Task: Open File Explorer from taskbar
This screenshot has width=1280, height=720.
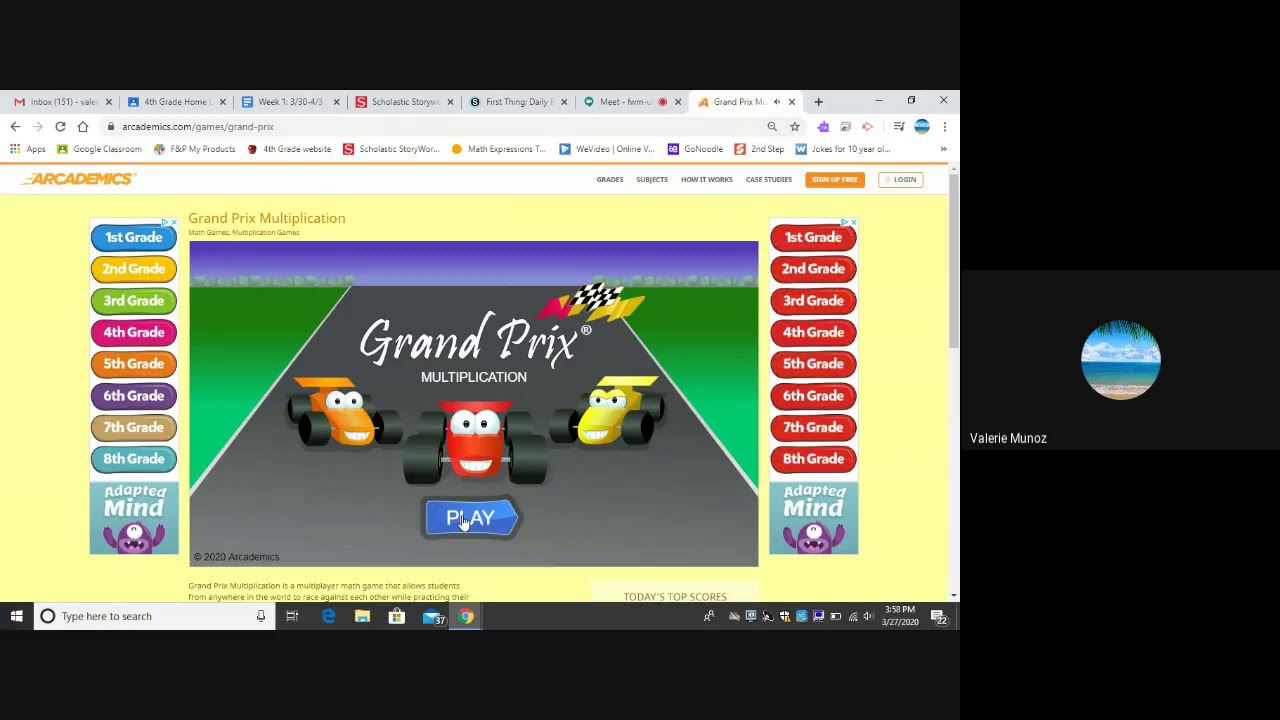Action: (362, 616)
